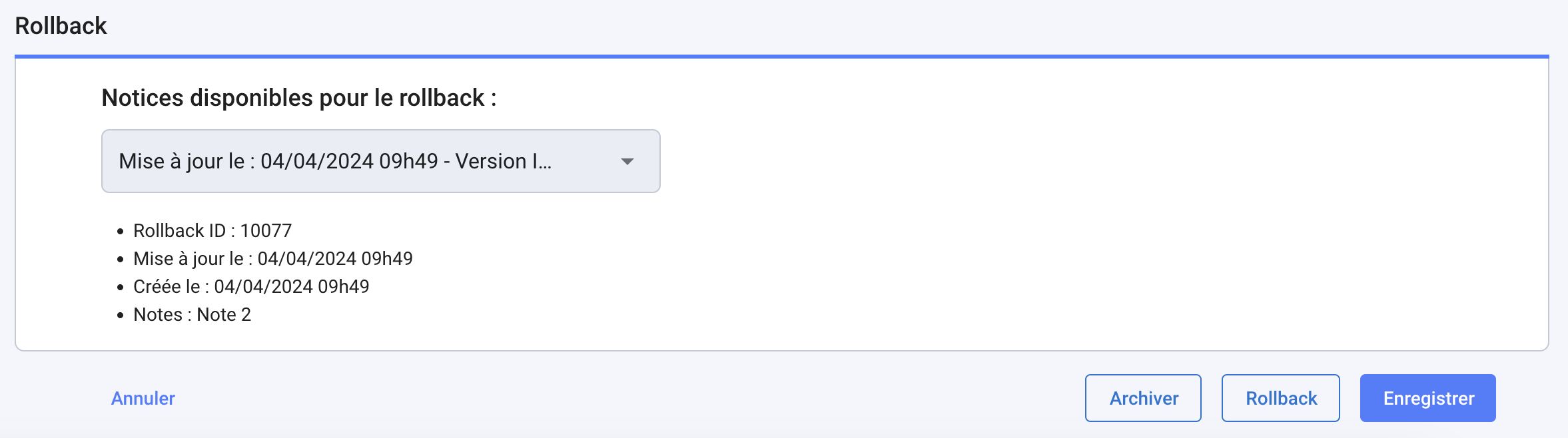
Task: Select the truncated 'Version I...' text in the combo box
Action: pyautogui.click(x=504, y=161)
